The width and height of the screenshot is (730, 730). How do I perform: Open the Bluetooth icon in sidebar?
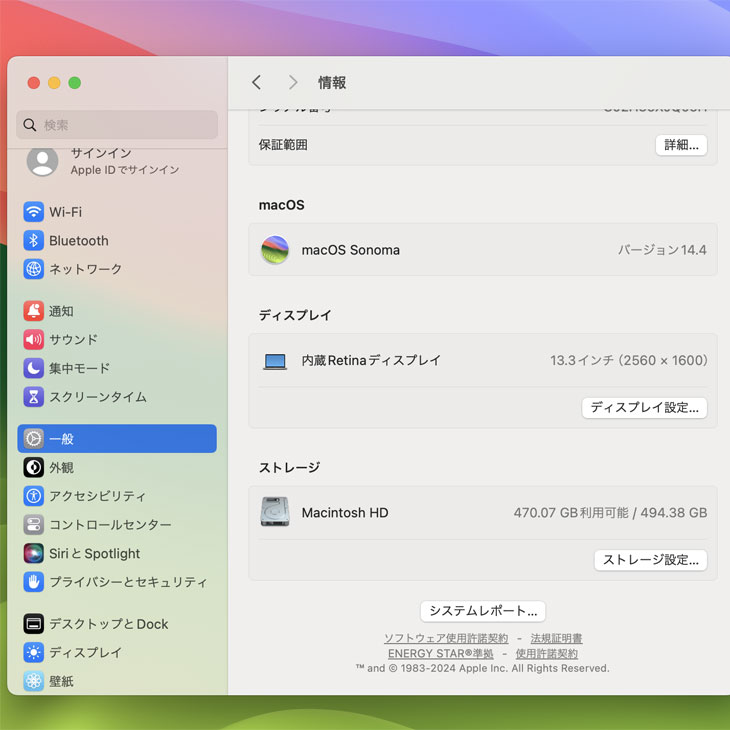coord(34,241)
